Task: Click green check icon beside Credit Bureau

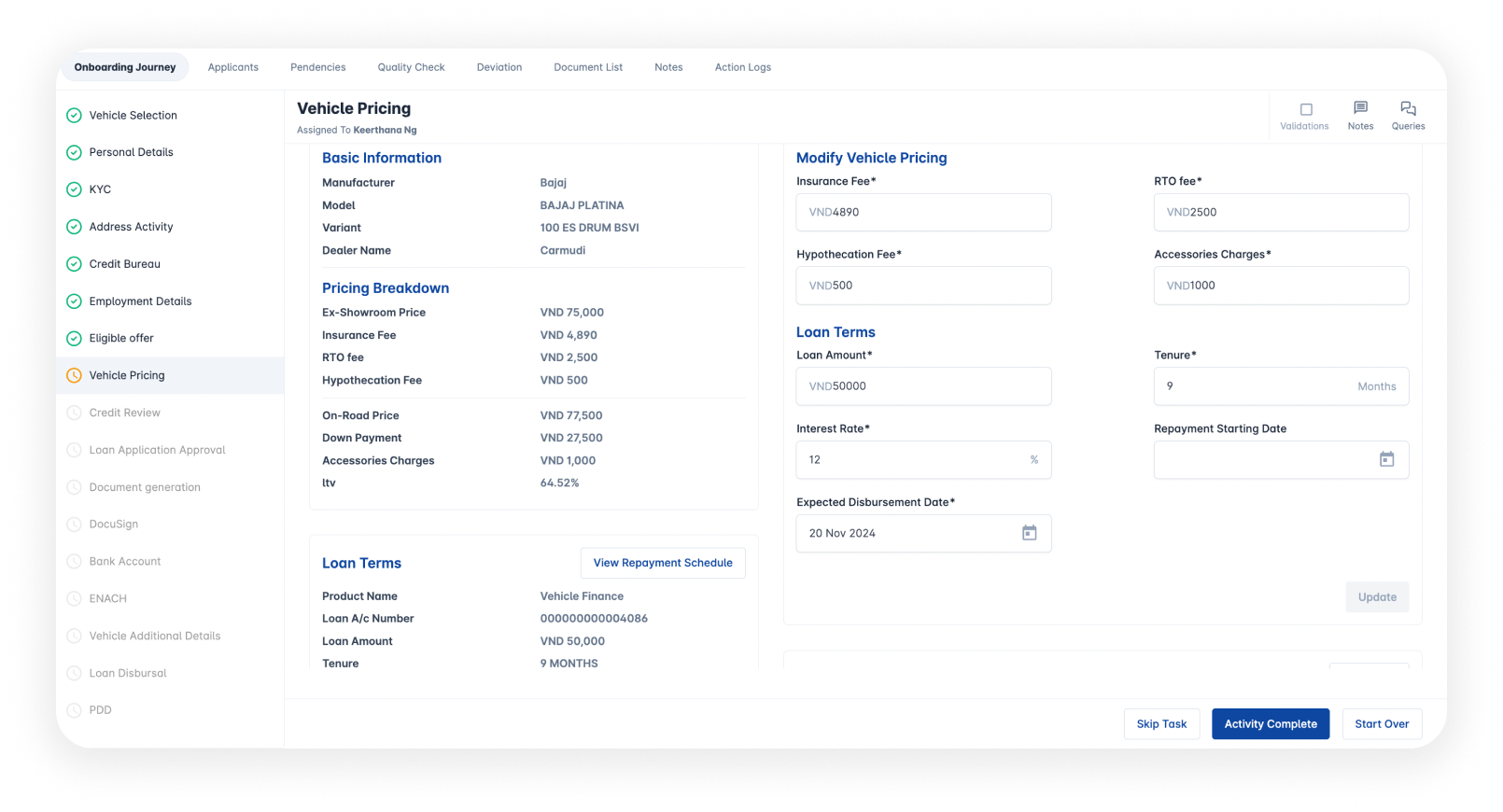Action: [75, 264]
